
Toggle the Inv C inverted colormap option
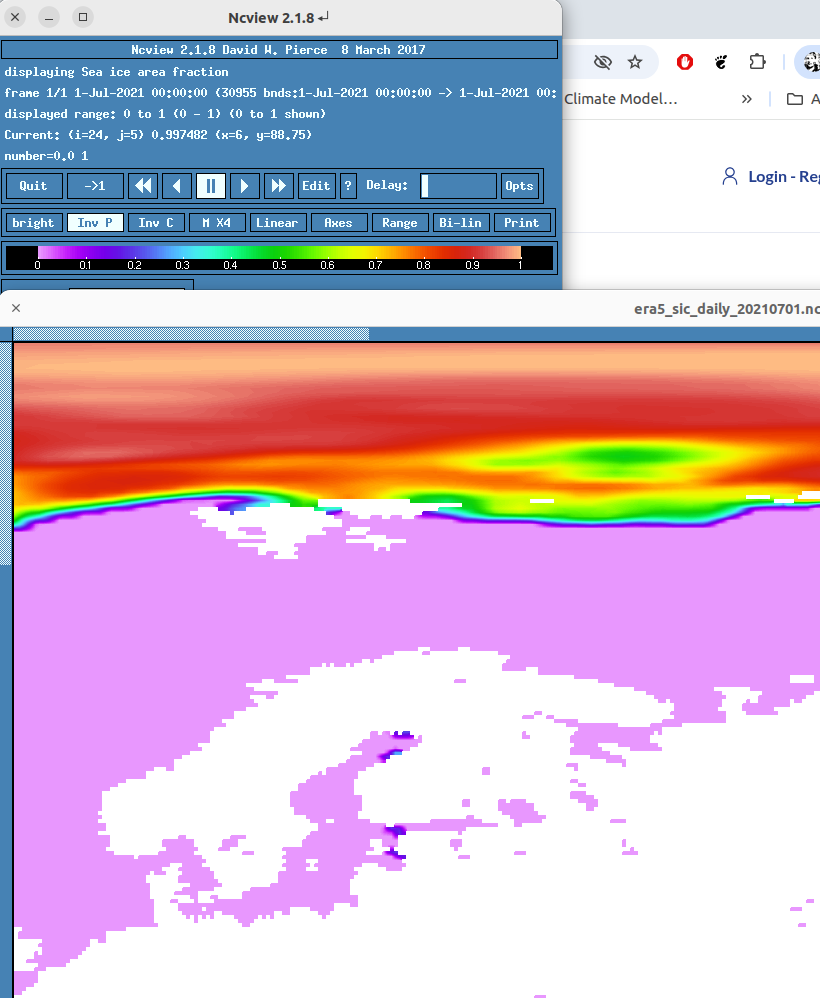point(155,223)
